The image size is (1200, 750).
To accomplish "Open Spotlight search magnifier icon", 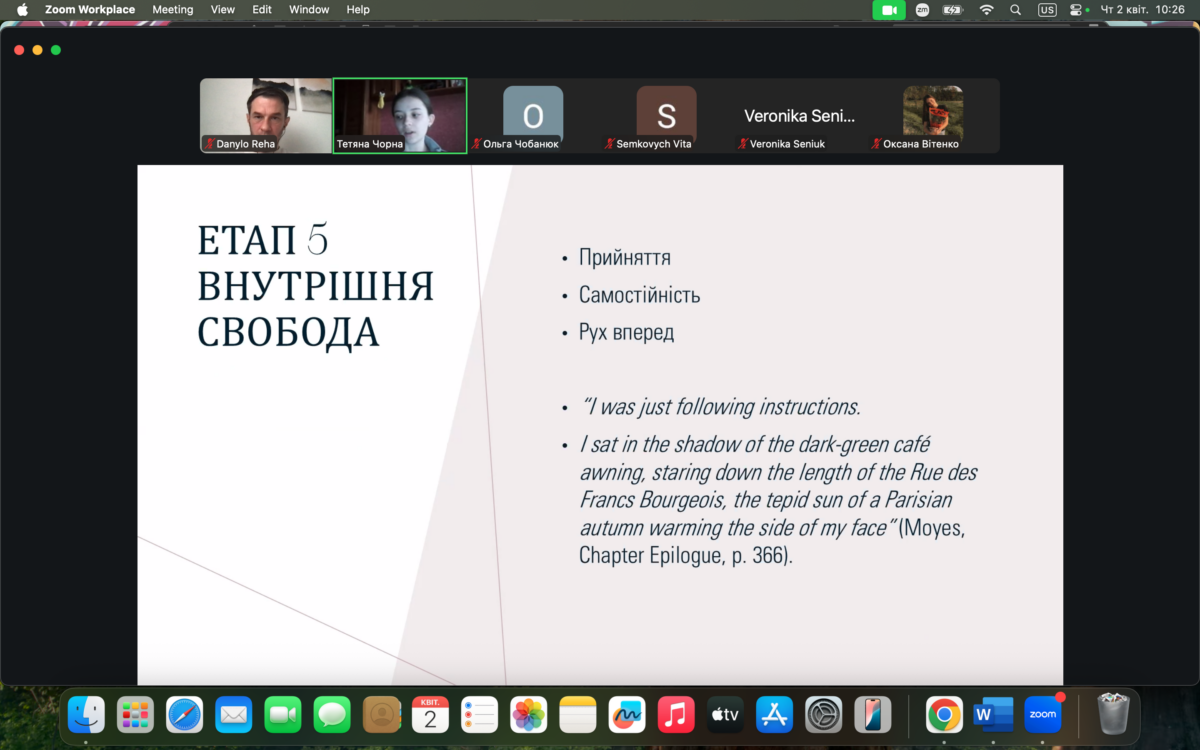I will (1016, 10).
